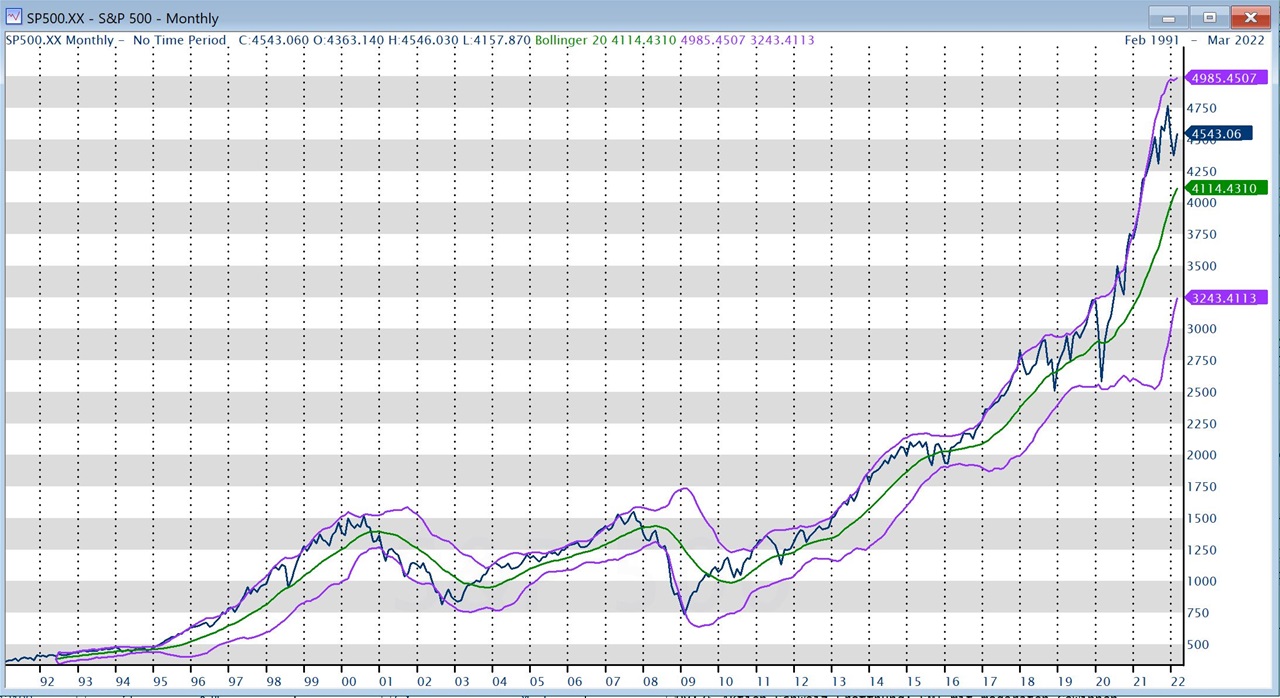Click the open value 'O:4363.140'
1280x698 pixels.
click(347, 40)
